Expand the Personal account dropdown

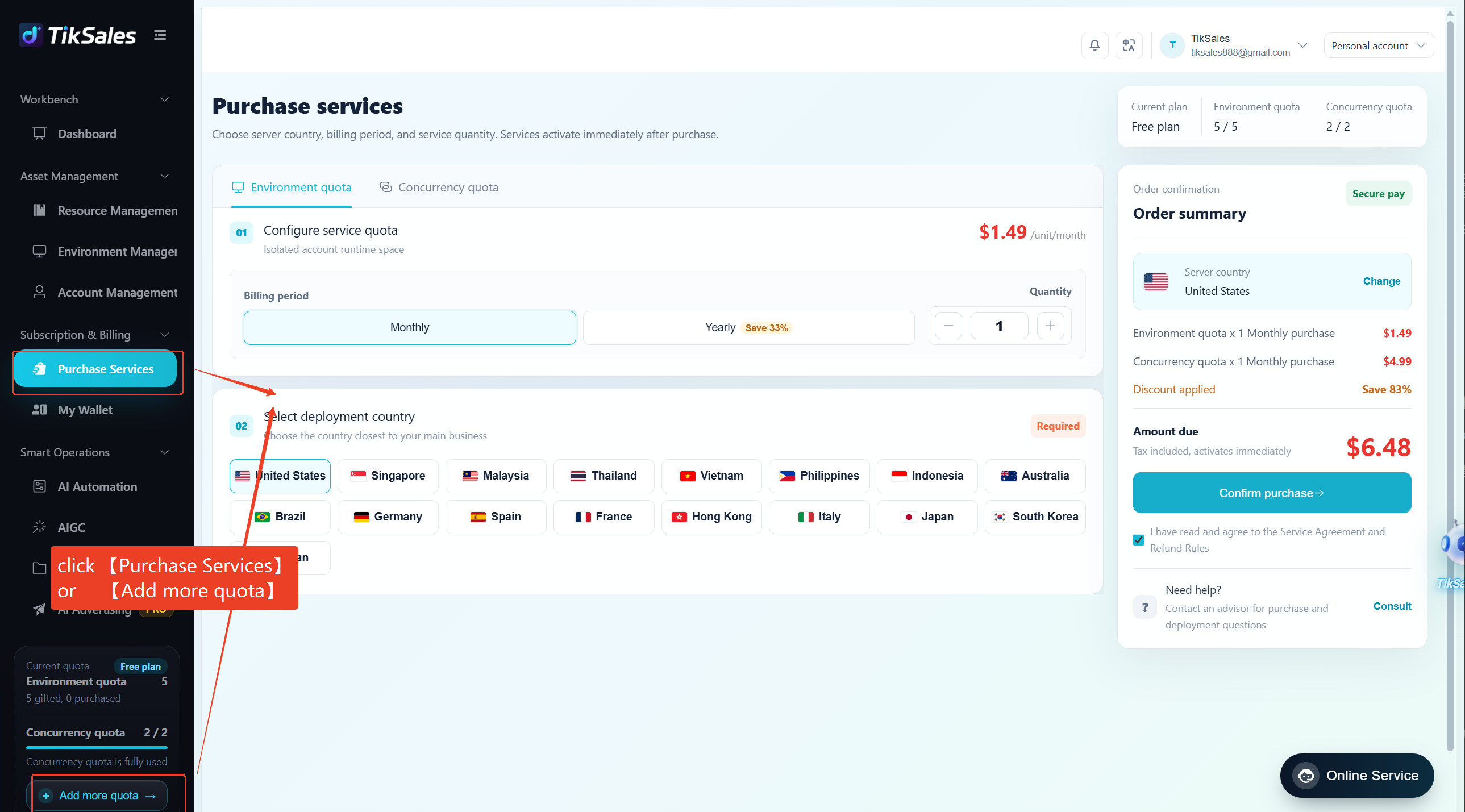(x=1377, y=45)
